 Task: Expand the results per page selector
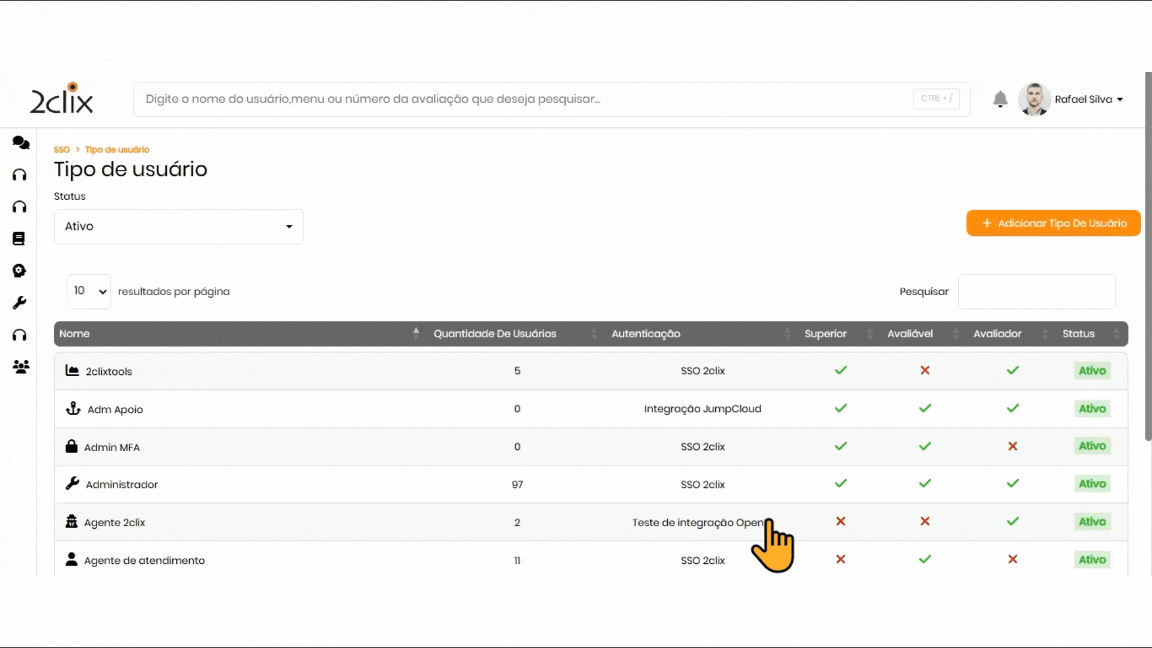pyautogui.click(x=89, y=291)
